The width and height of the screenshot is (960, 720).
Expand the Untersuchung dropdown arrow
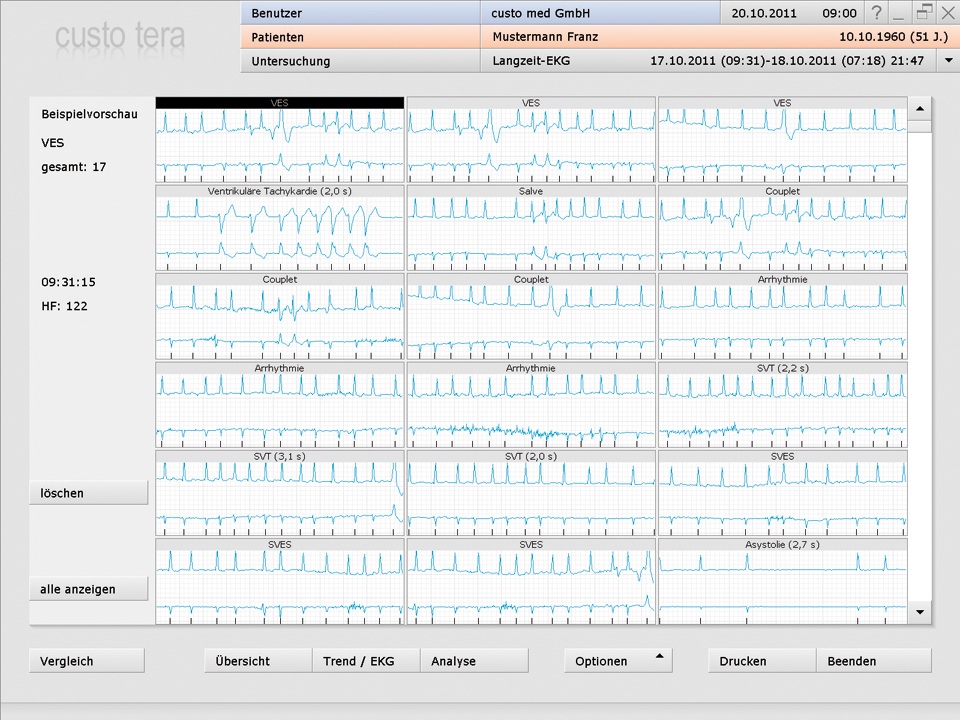coord(947,61)
